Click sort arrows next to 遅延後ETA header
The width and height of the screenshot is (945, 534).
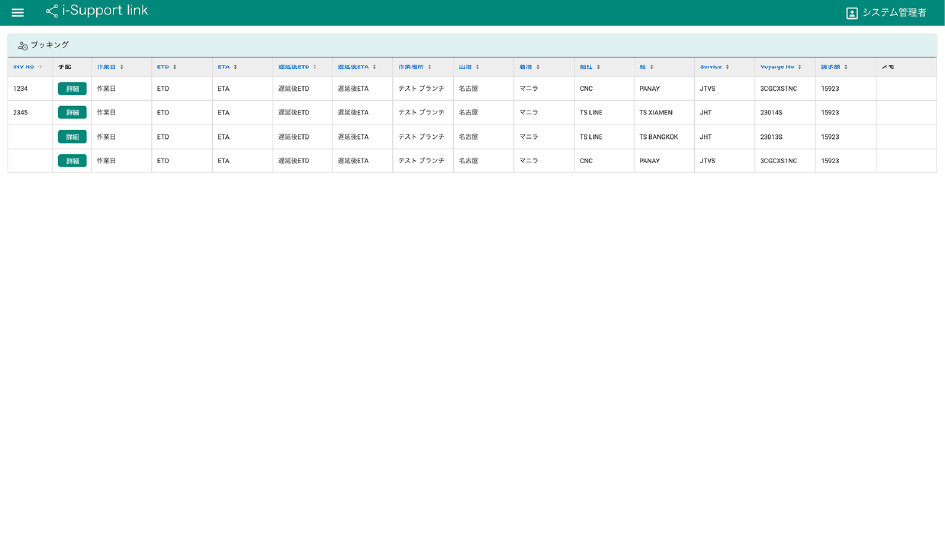374,67
